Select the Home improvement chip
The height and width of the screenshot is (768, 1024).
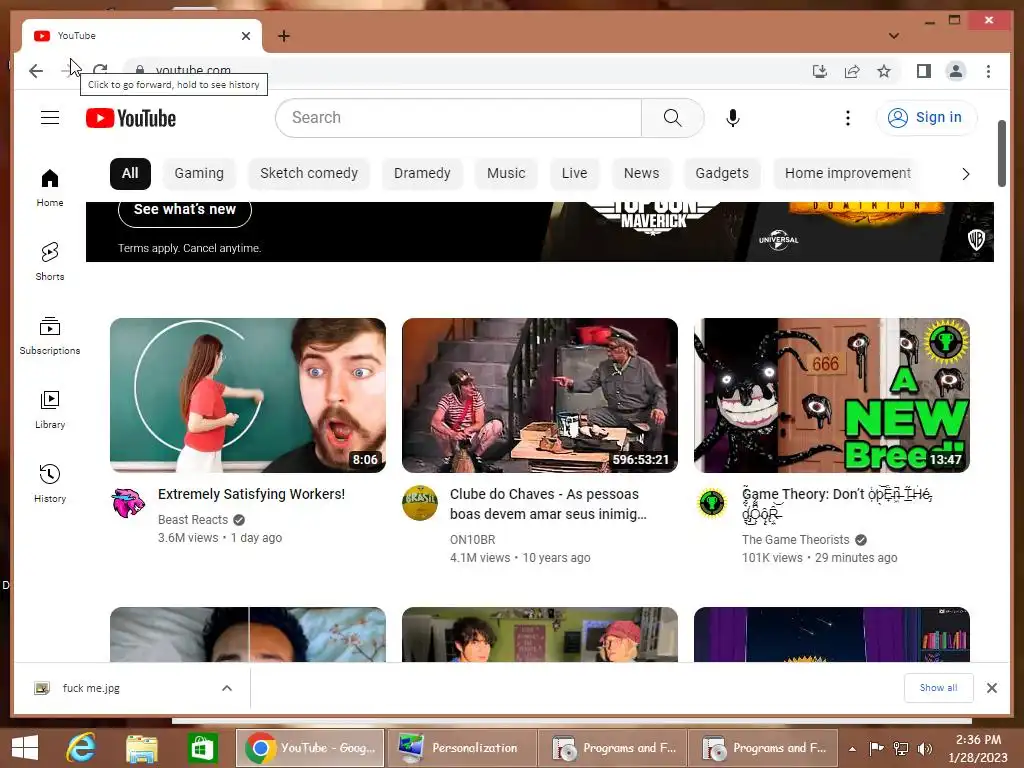848,174
